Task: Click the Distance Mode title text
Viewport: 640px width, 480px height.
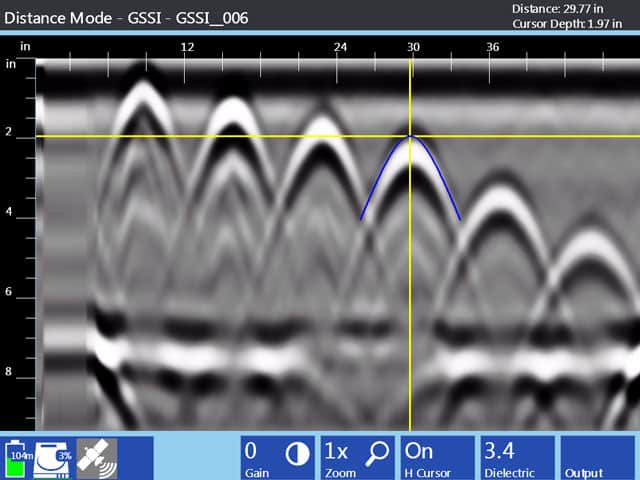Action: tap(125, 18)
